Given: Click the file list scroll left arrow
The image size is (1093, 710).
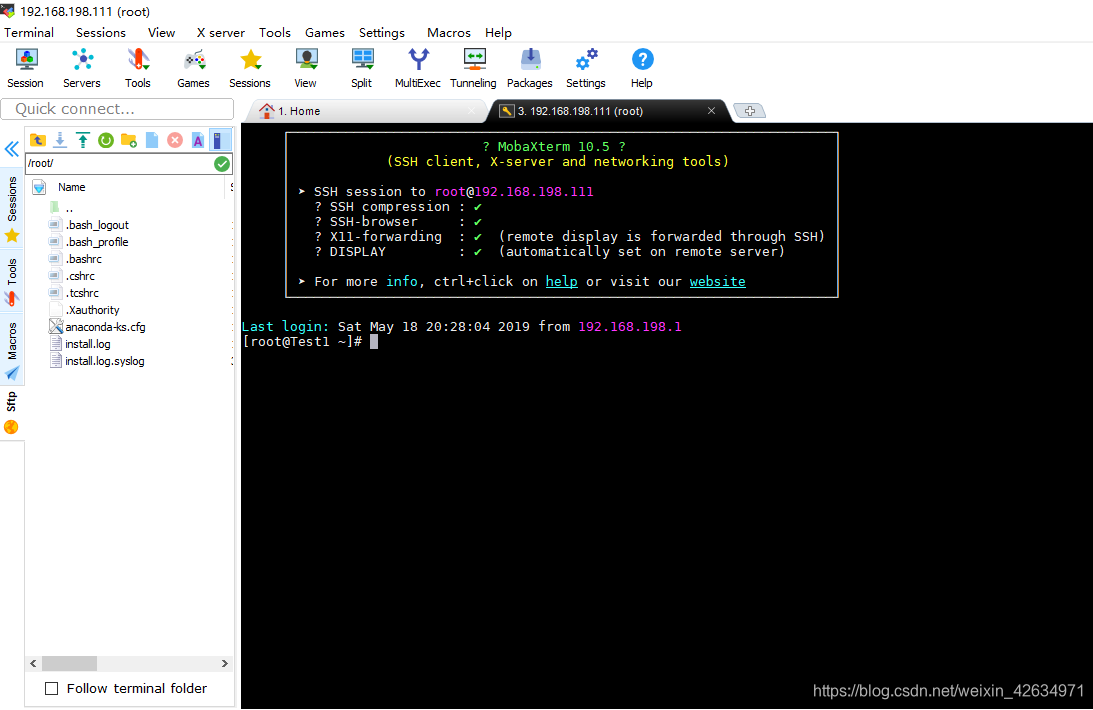Looking at the screenshot, I should coord(33,663).
